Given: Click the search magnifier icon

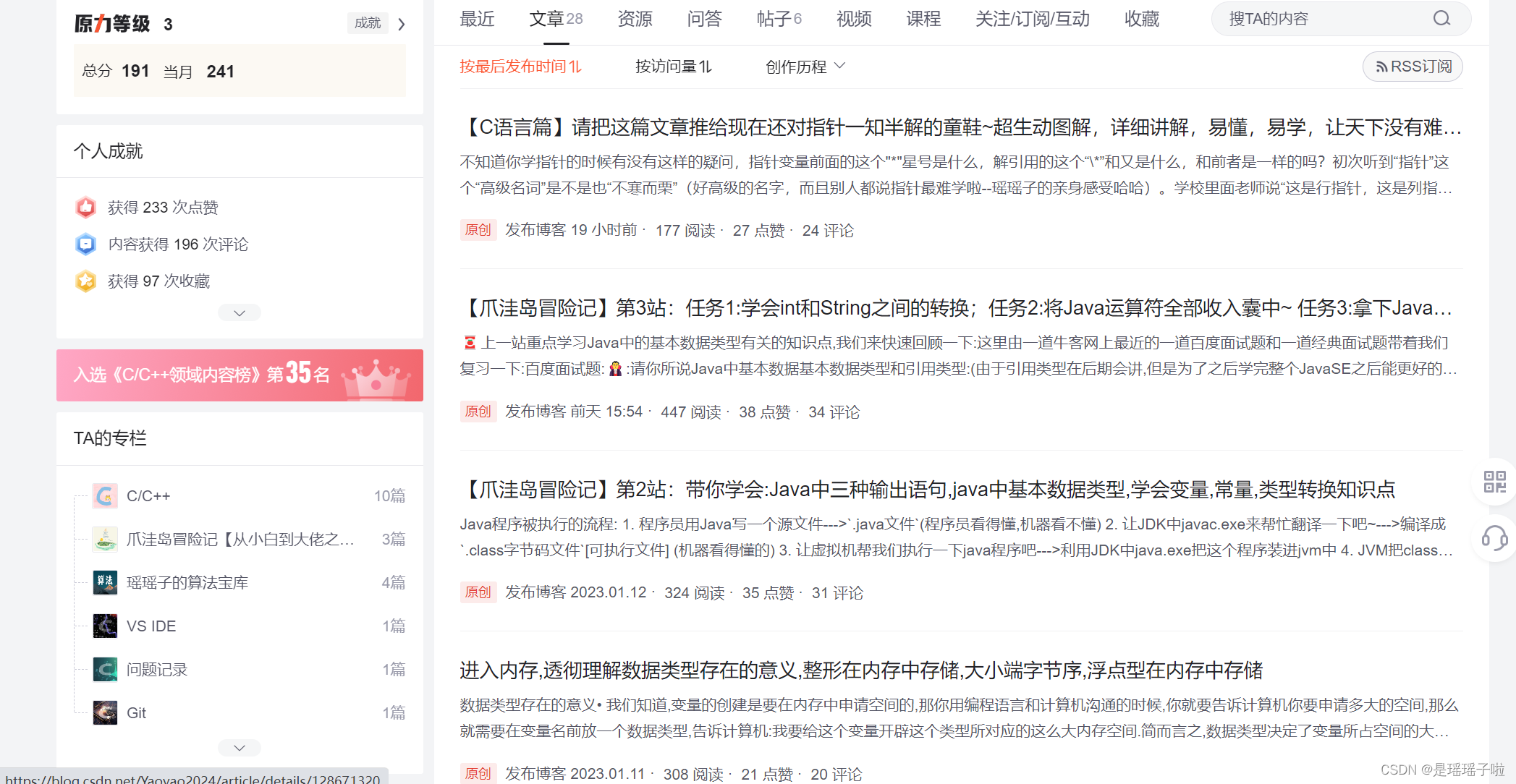Looking at the screenshot, I should [1441, 19].
